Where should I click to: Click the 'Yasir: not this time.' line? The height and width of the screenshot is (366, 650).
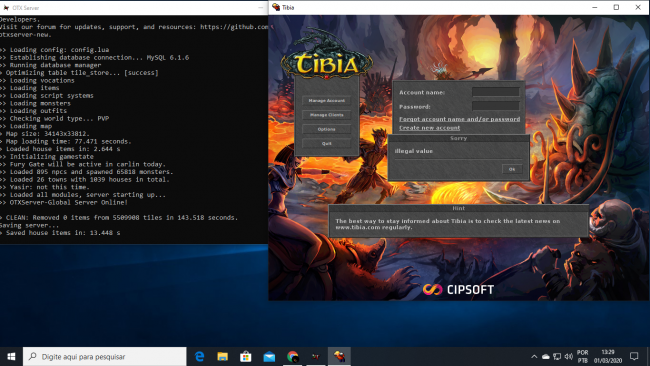pyautogui.click(x=45, y=187)
